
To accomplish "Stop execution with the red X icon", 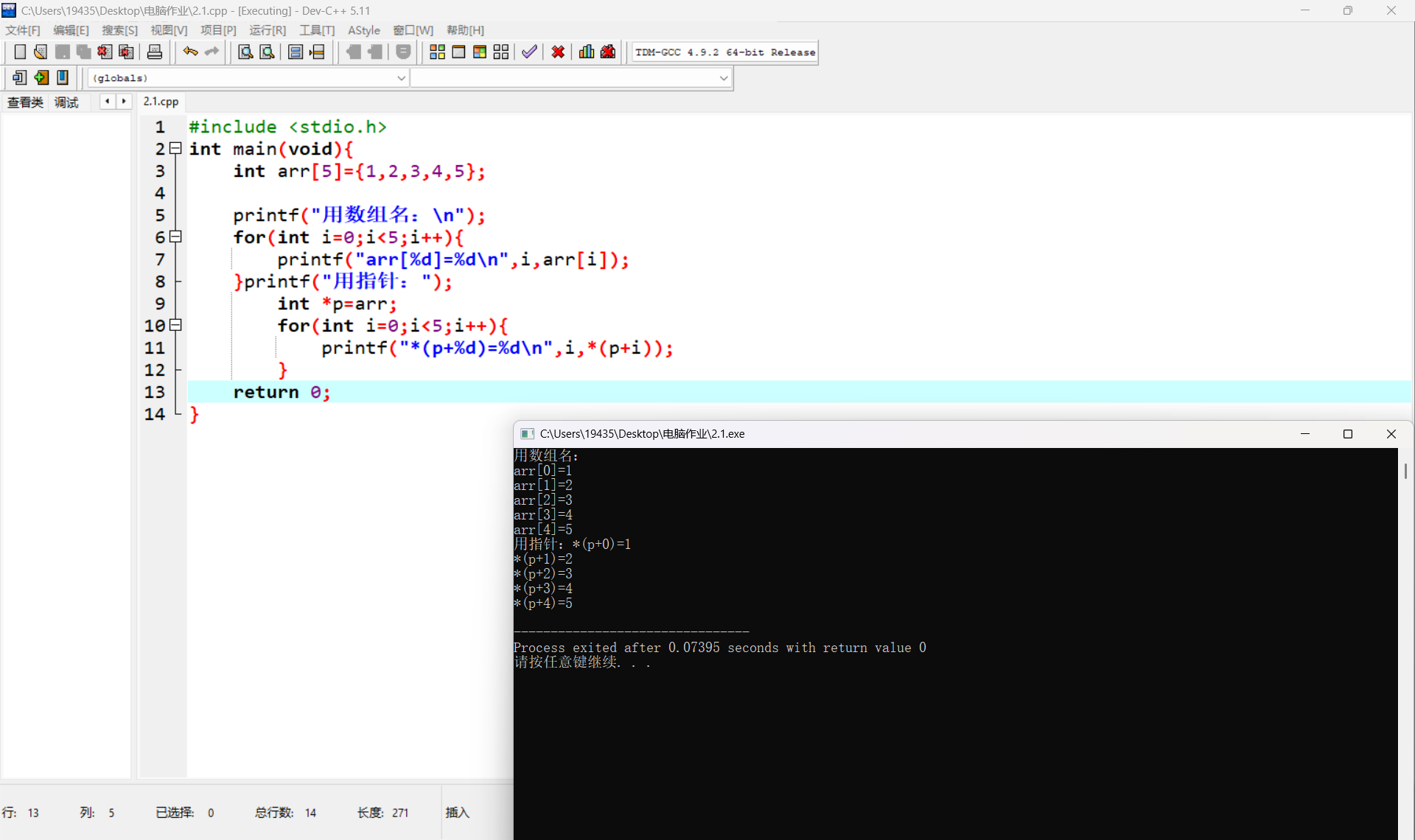I will [x=558, y=52].
